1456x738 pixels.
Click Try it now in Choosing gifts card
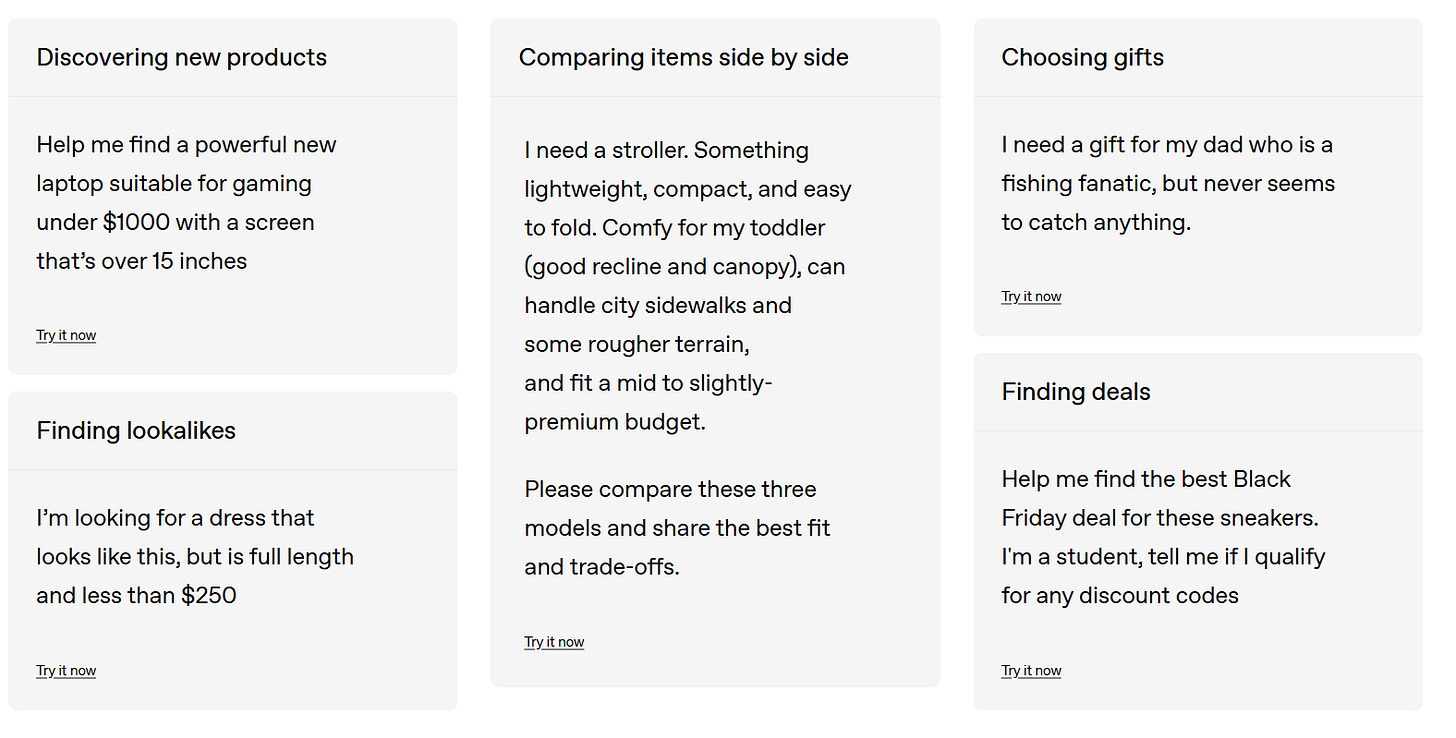tap(1031, 296)
